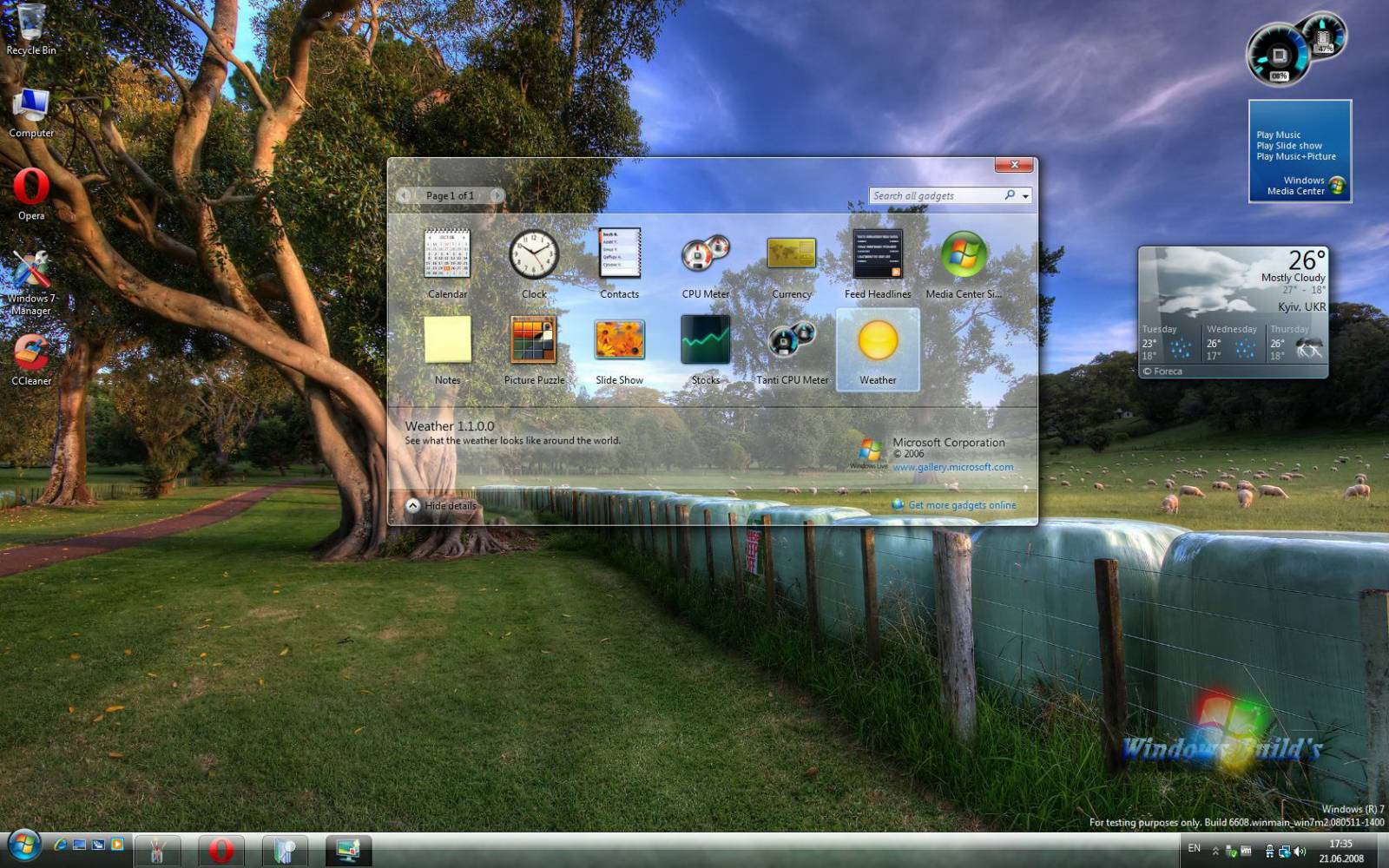Click the Tuesday forecast in weather gadget

pyautogui.click(x=1170, y=343)
